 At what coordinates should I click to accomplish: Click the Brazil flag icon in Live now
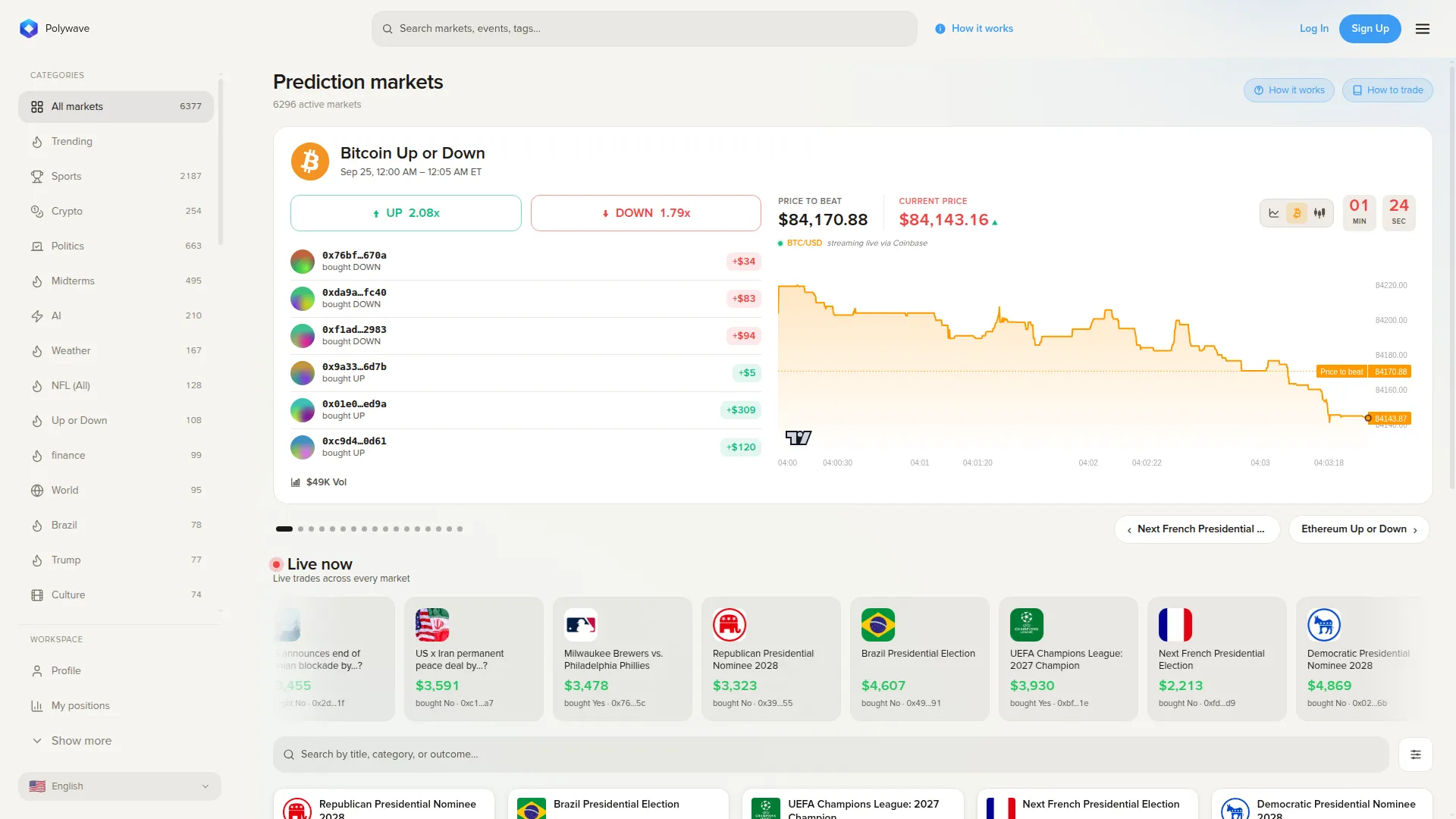coord(878,625)
